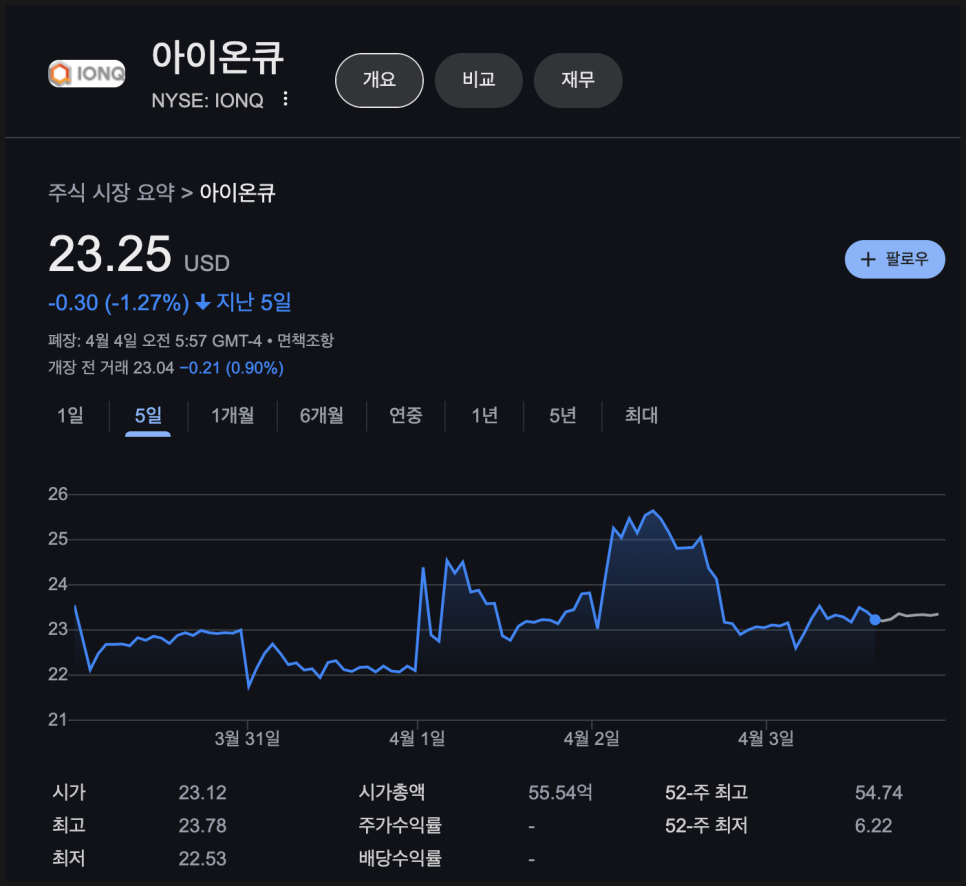966x886 pixels.
Task: Switch to the 비교 compare tab
Action: tap(479, 80)
